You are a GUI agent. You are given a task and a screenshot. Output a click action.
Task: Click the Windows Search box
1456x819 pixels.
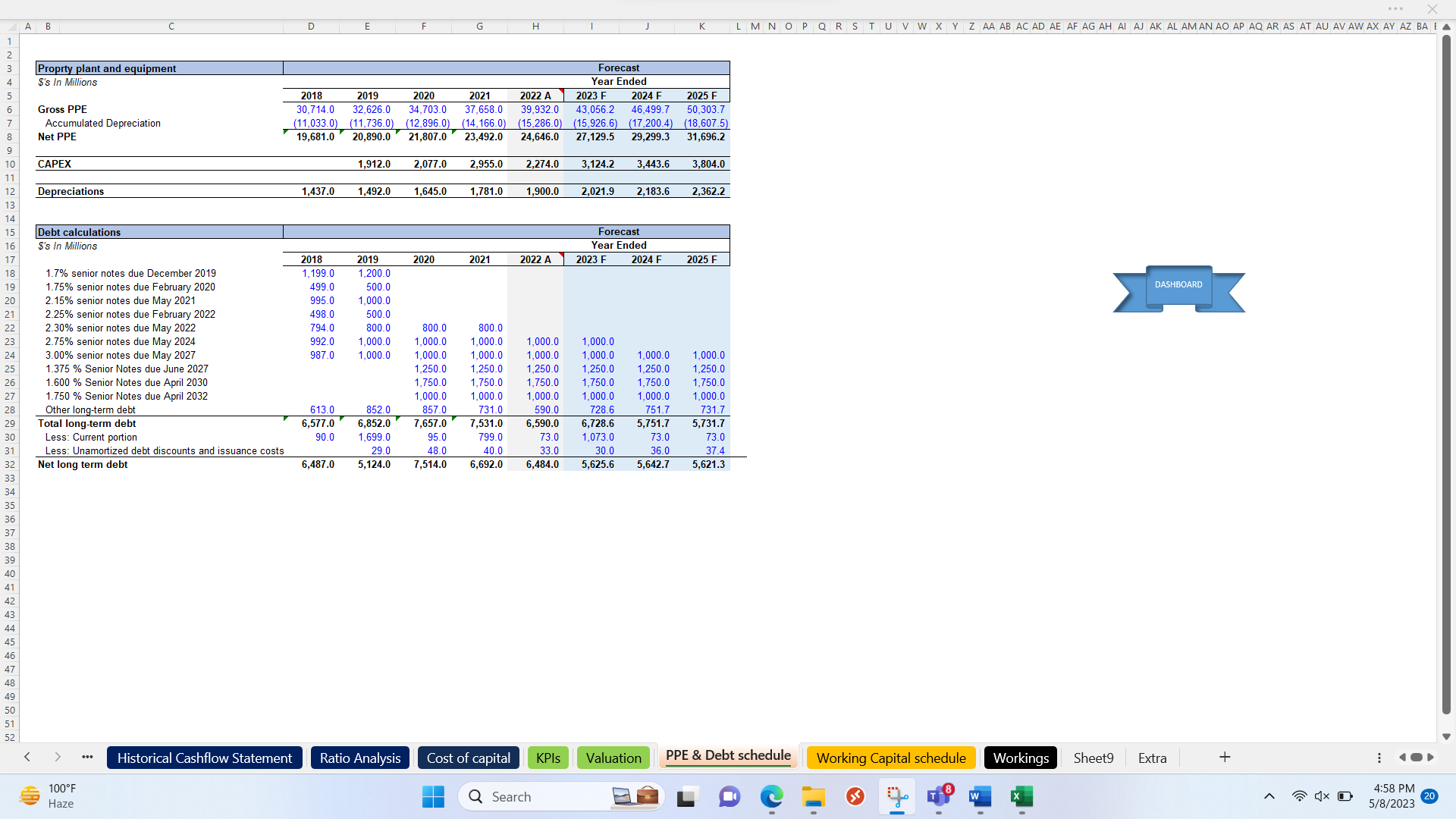[561, 796]
